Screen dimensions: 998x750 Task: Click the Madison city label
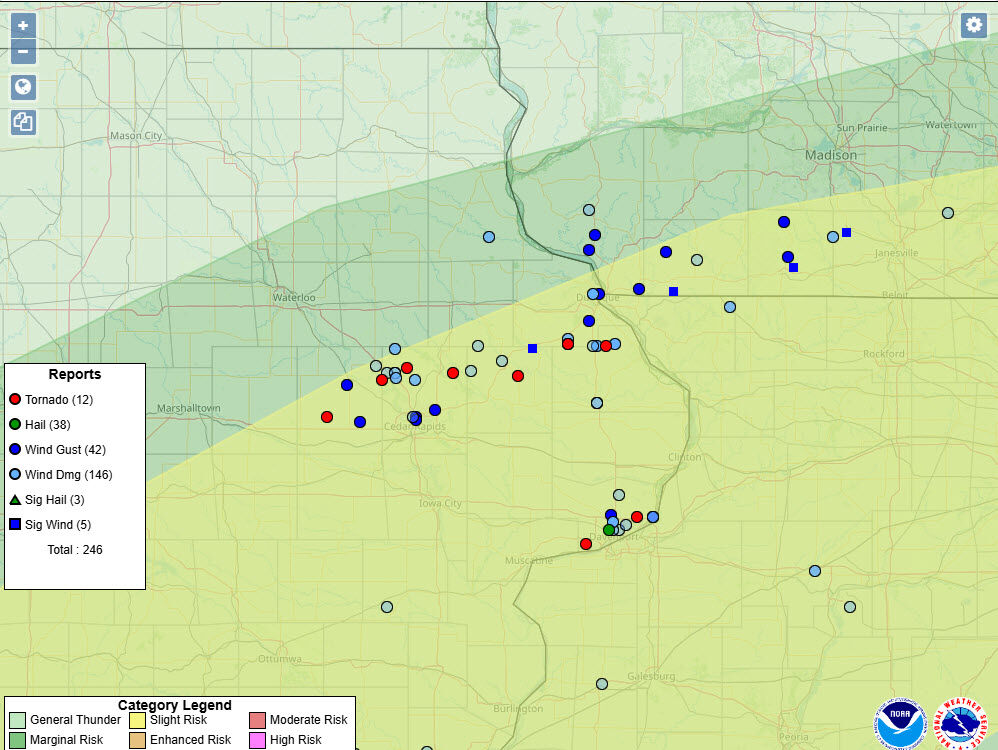coord(831,155)
